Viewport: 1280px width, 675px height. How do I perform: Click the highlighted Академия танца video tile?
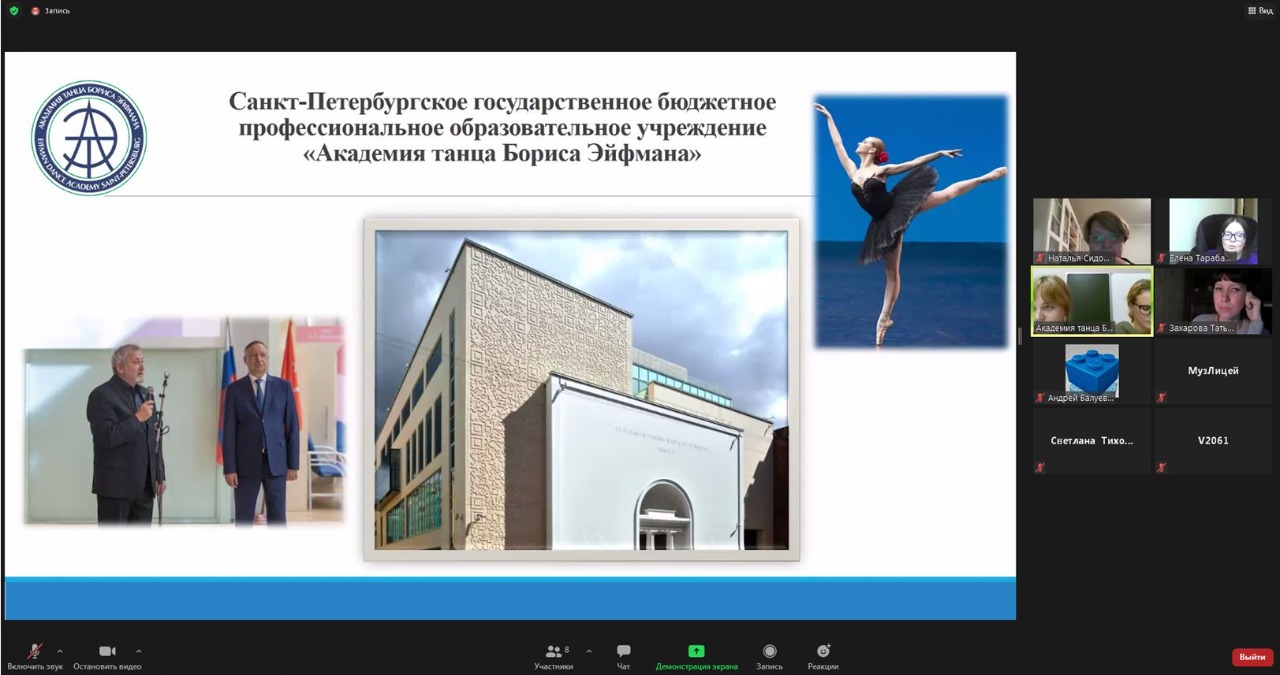(1091, 300)
